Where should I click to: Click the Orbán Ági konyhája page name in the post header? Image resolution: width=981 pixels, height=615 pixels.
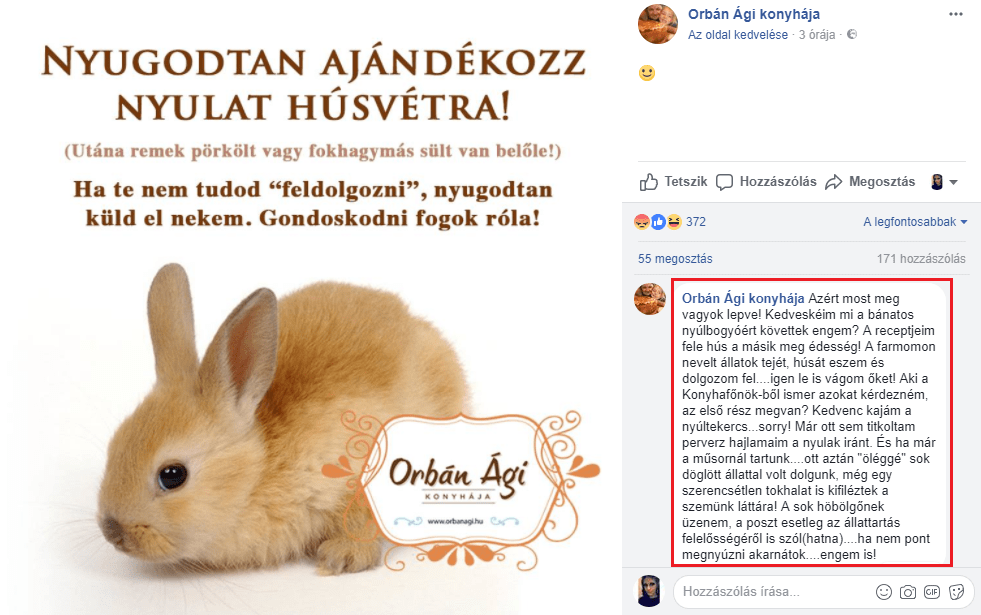754,14
